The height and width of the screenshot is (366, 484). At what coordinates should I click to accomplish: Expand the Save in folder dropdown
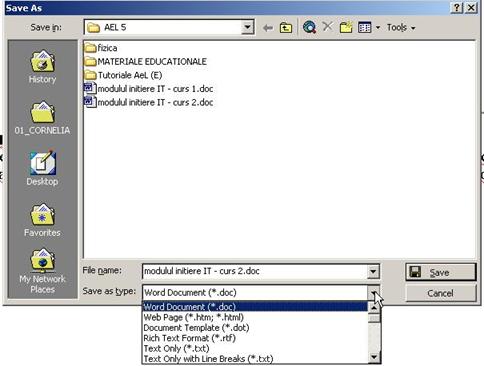coord(247,27)
